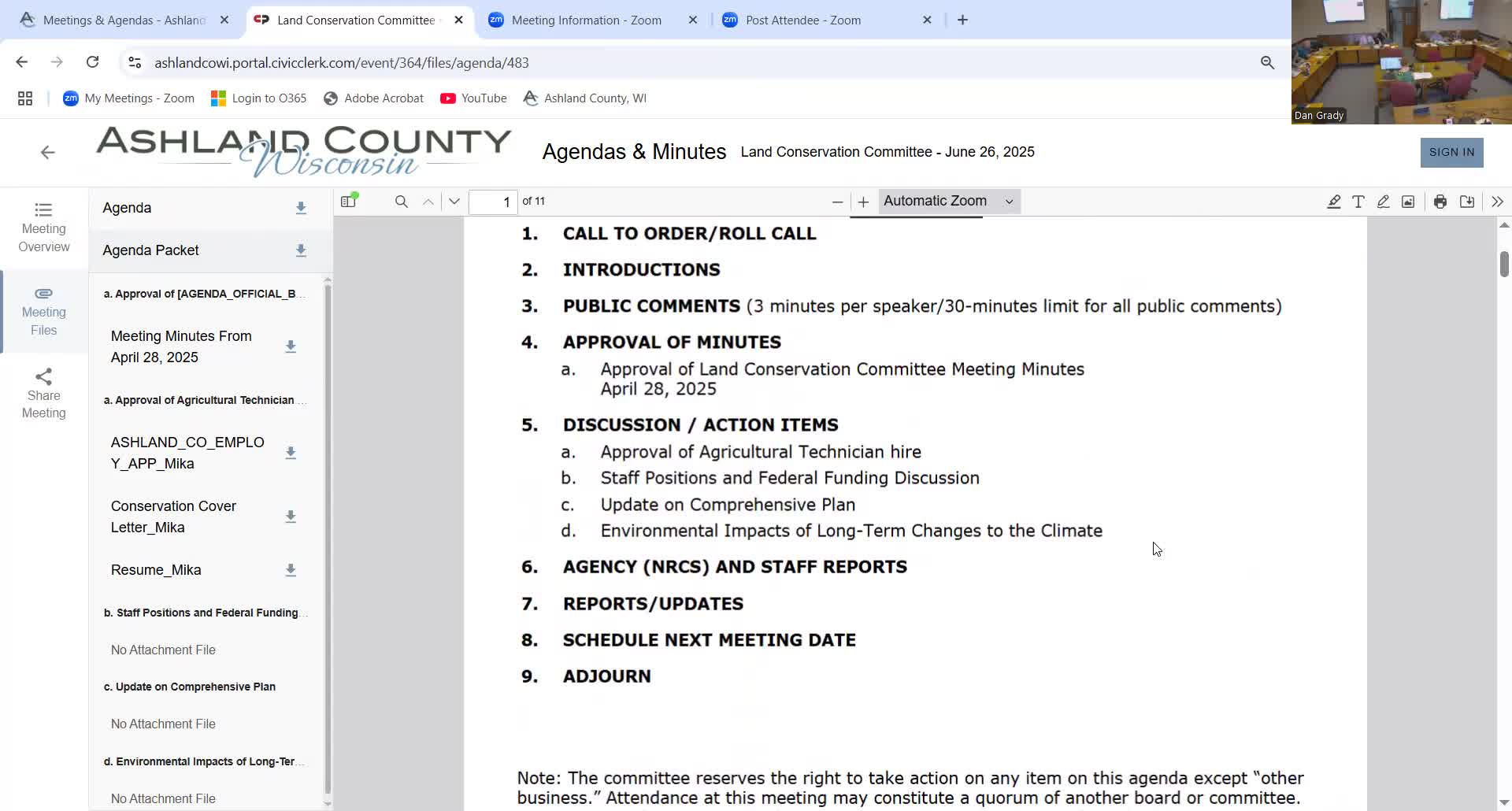Image resolution: width=1512 pixels, height=811 pixels.
Task: Open the Automatic Zoom dropdown
Action: click(x=947, y=202)
